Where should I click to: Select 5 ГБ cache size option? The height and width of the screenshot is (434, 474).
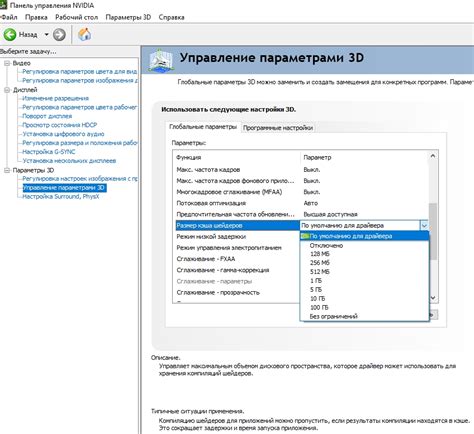[364, 290]
